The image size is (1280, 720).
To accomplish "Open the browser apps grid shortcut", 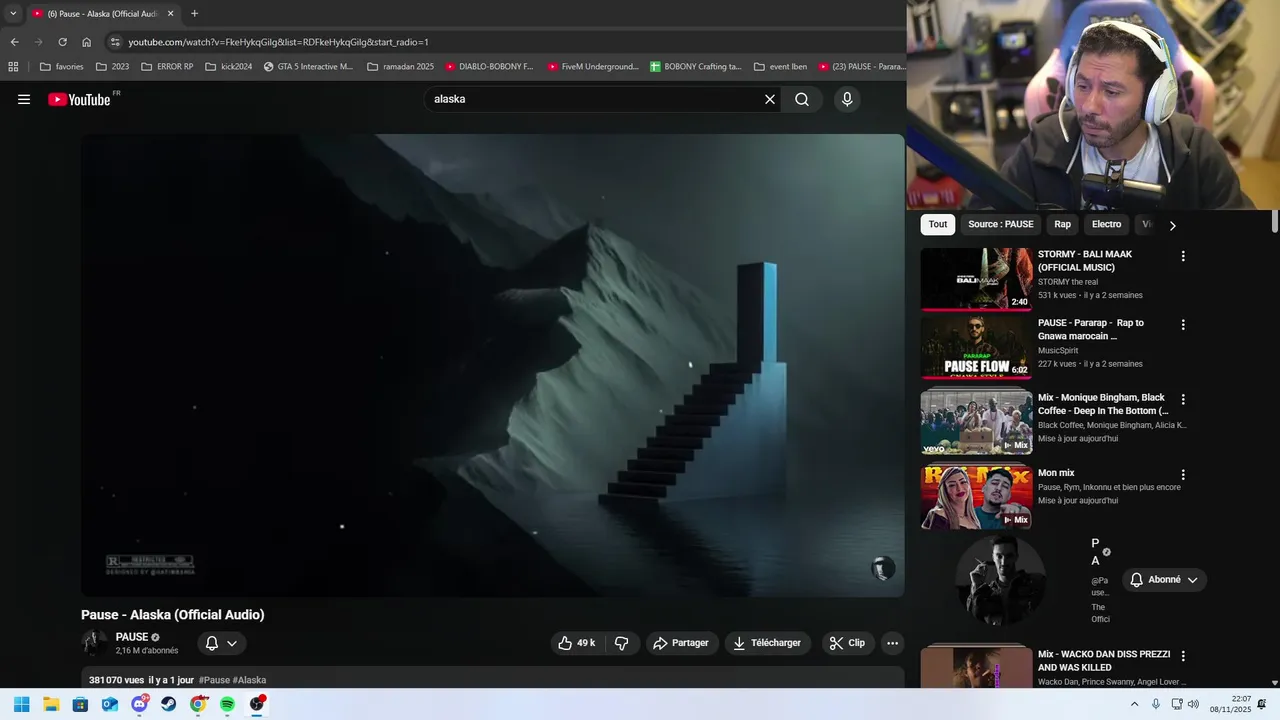I will (x=13, y=67).
